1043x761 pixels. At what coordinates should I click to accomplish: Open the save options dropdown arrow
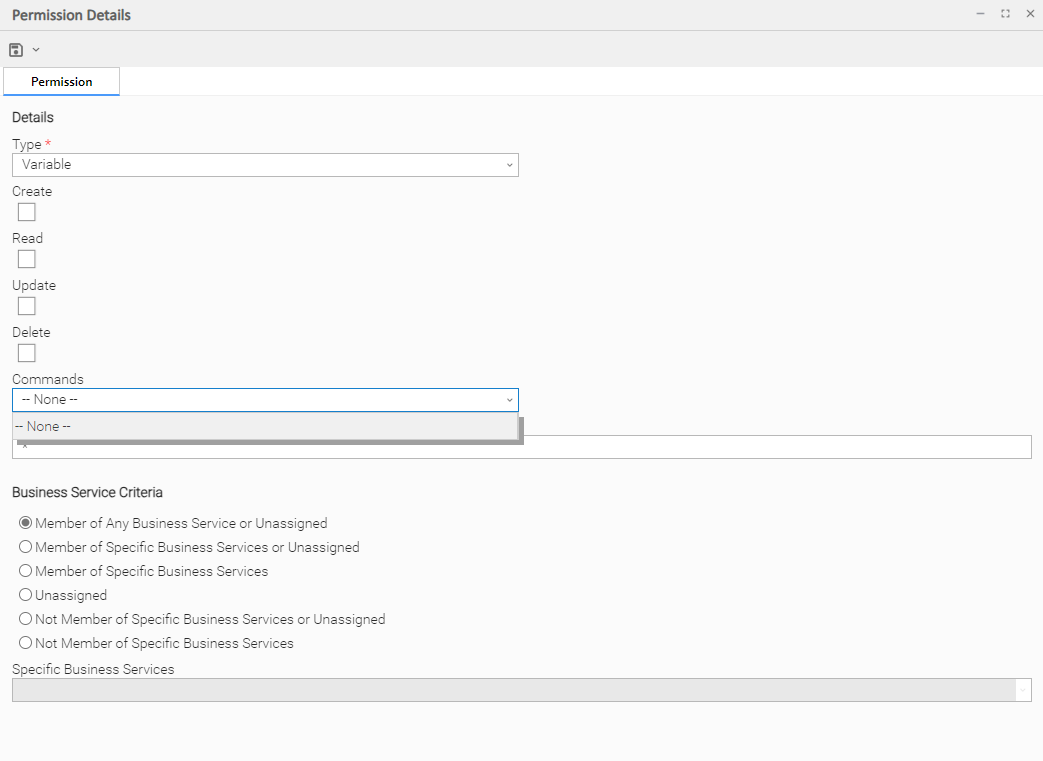point(36,50)
